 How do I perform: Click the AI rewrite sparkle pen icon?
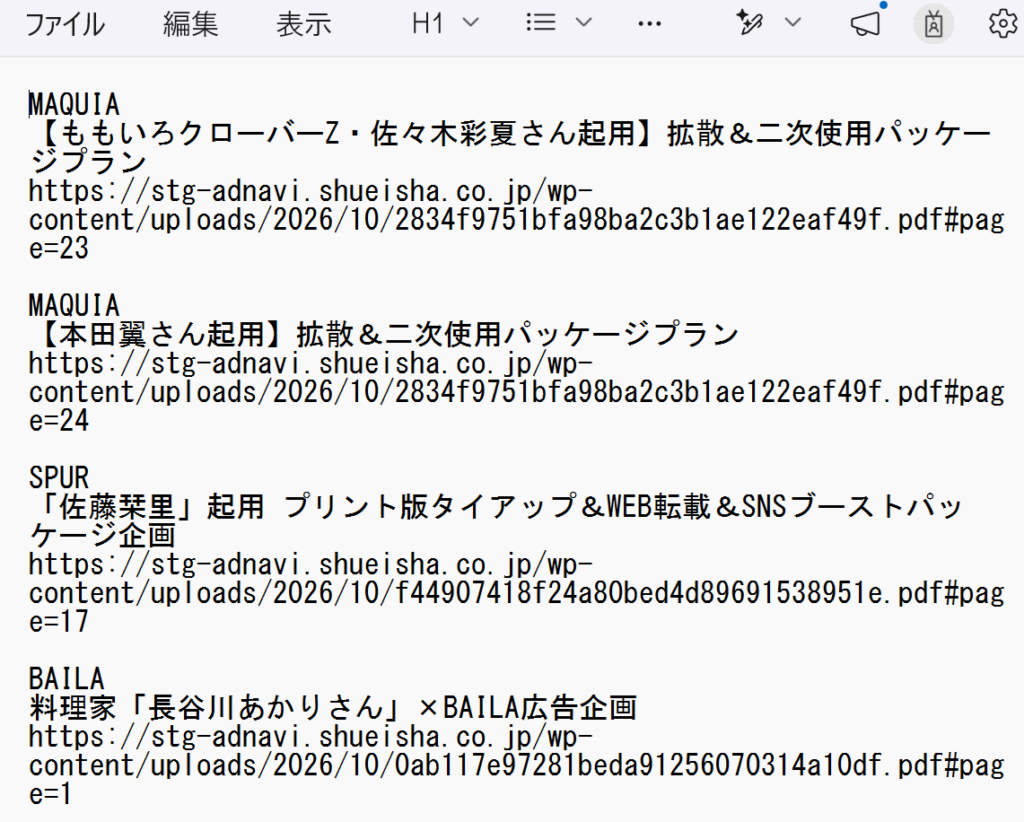click(749, 23)
